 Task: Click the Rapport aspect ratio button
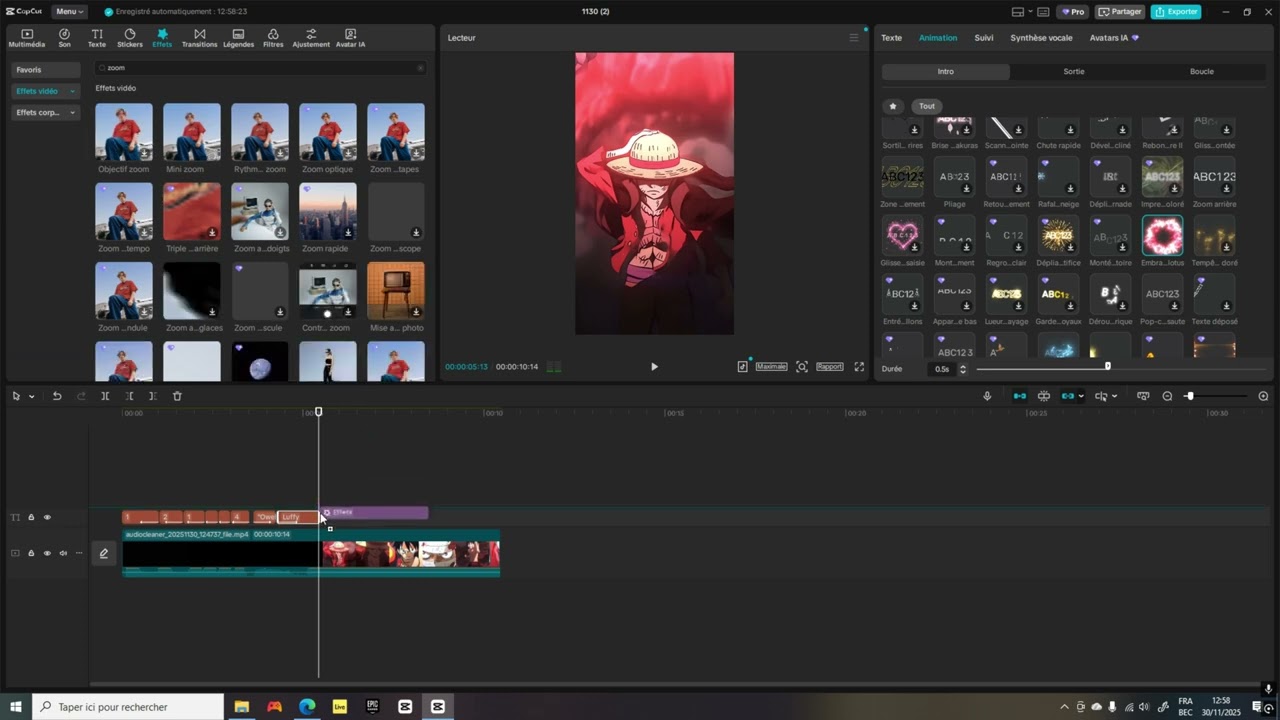(x=830, y=367)
